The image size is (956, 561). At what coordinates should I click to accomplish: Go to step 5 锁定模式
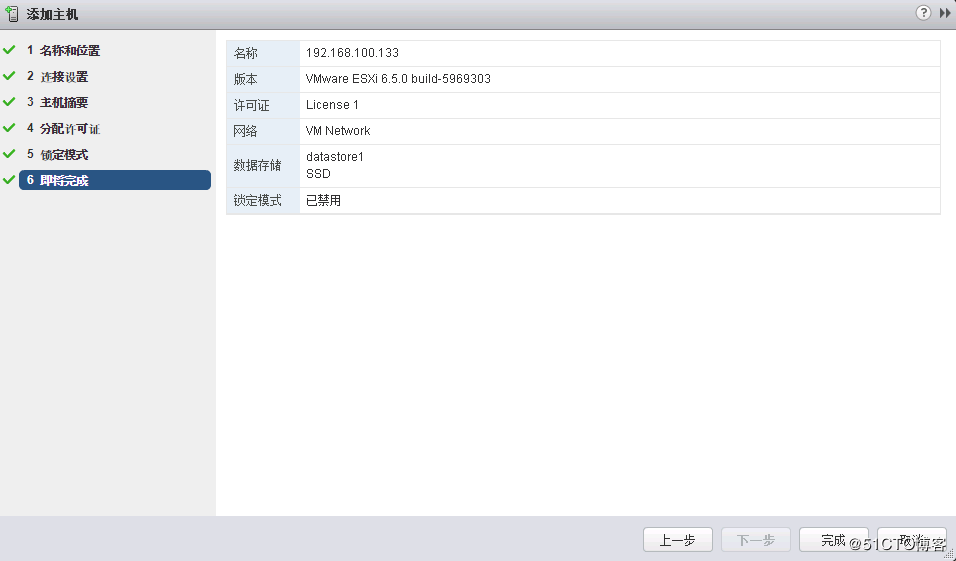coord(57,155)
